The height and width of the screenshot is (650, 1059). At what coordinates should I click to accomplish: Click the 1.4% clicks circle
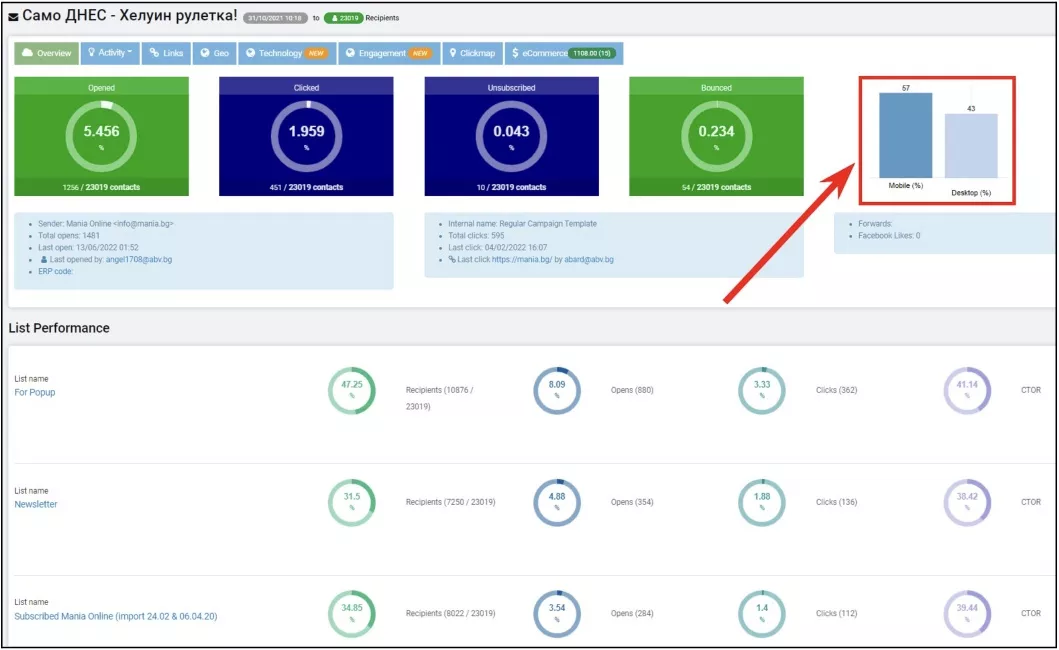(x=762, y=614)
